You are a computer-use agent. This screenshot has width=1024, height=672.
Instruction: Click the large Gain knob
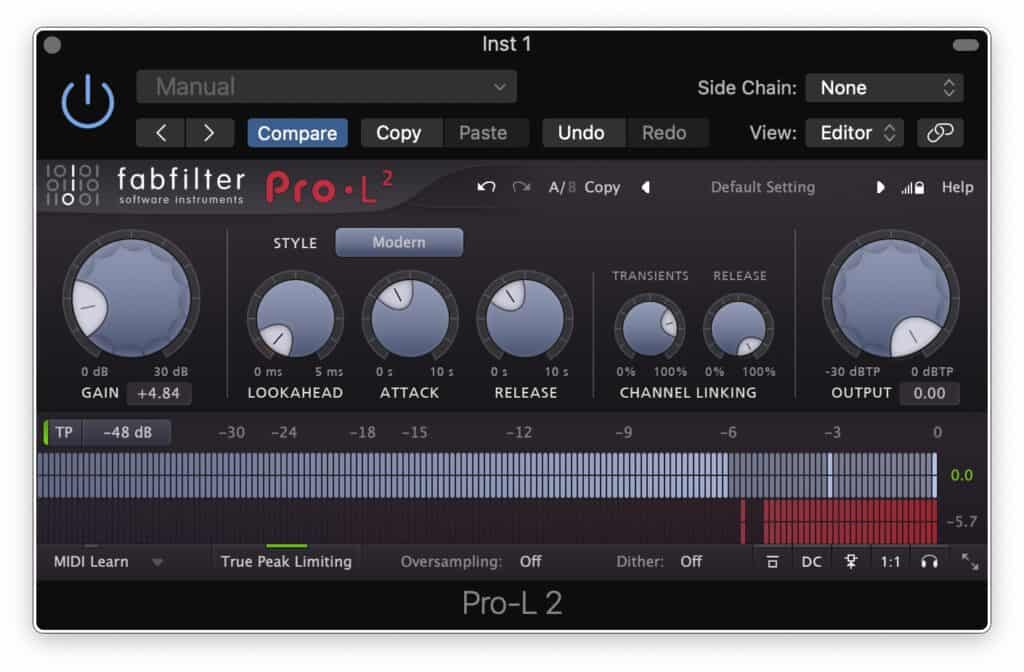pyautogui.click(x=132, y=298)
